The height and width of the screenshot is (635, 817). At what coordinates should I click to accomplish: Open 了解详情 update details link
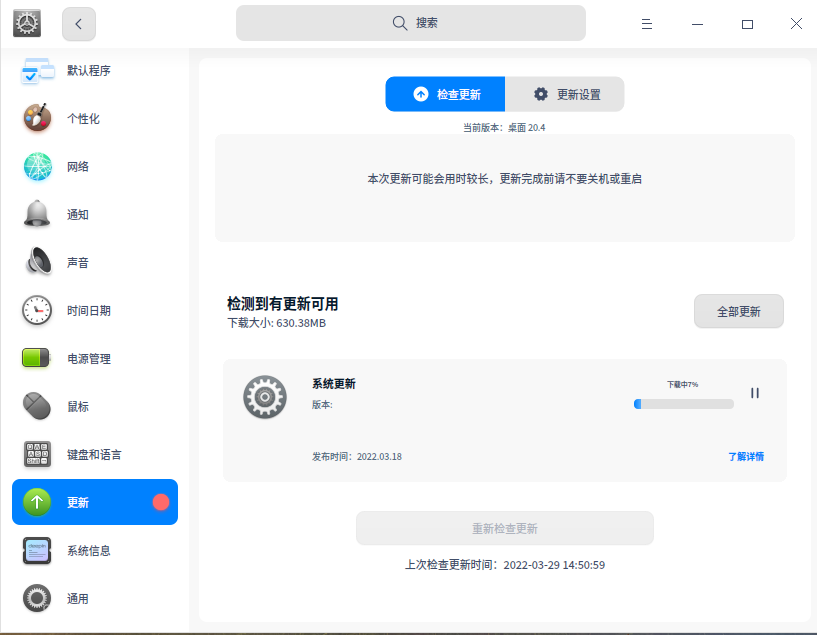pyautogui.click(x=747, y=456)
